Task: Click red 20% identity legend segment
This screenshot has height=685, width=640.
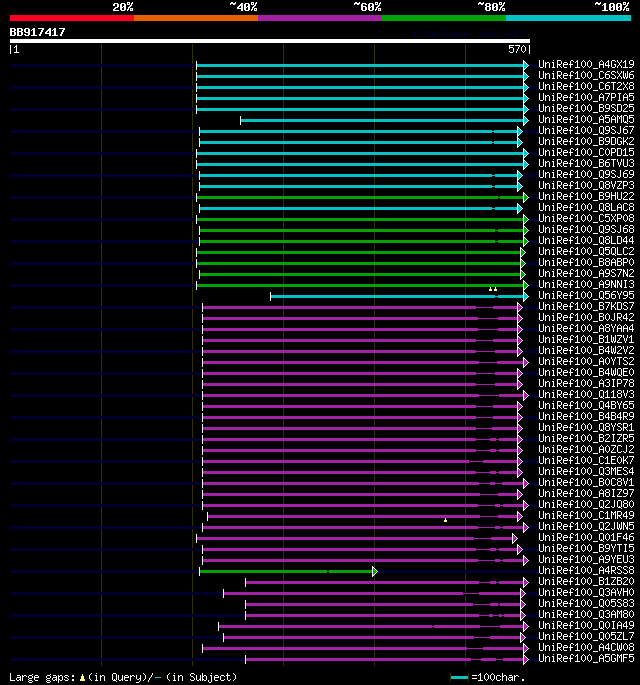Action: click(x=72, y=18)
